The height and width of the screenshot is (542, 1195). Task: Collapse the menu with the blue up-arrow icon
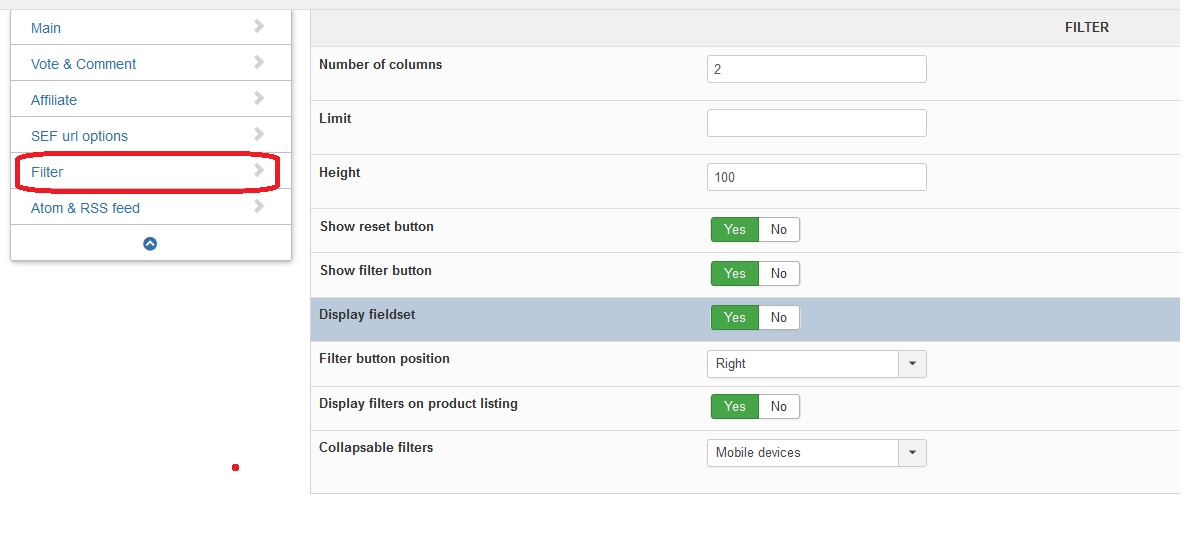point(150,243)
